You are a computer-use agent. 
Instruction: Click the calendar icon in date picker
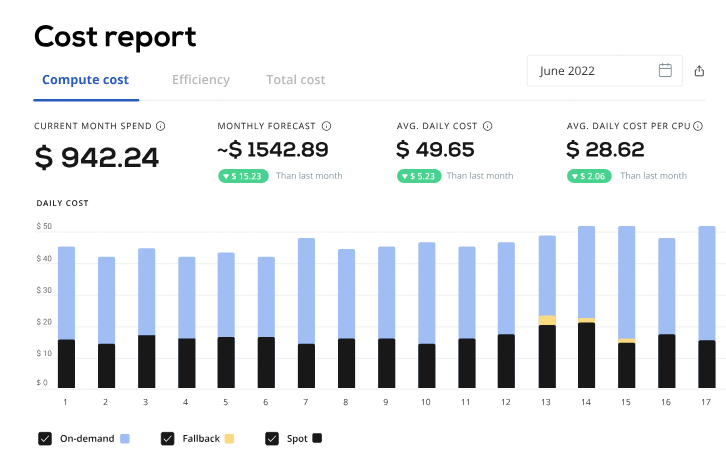pyautogui.click(x=666, y=70)
